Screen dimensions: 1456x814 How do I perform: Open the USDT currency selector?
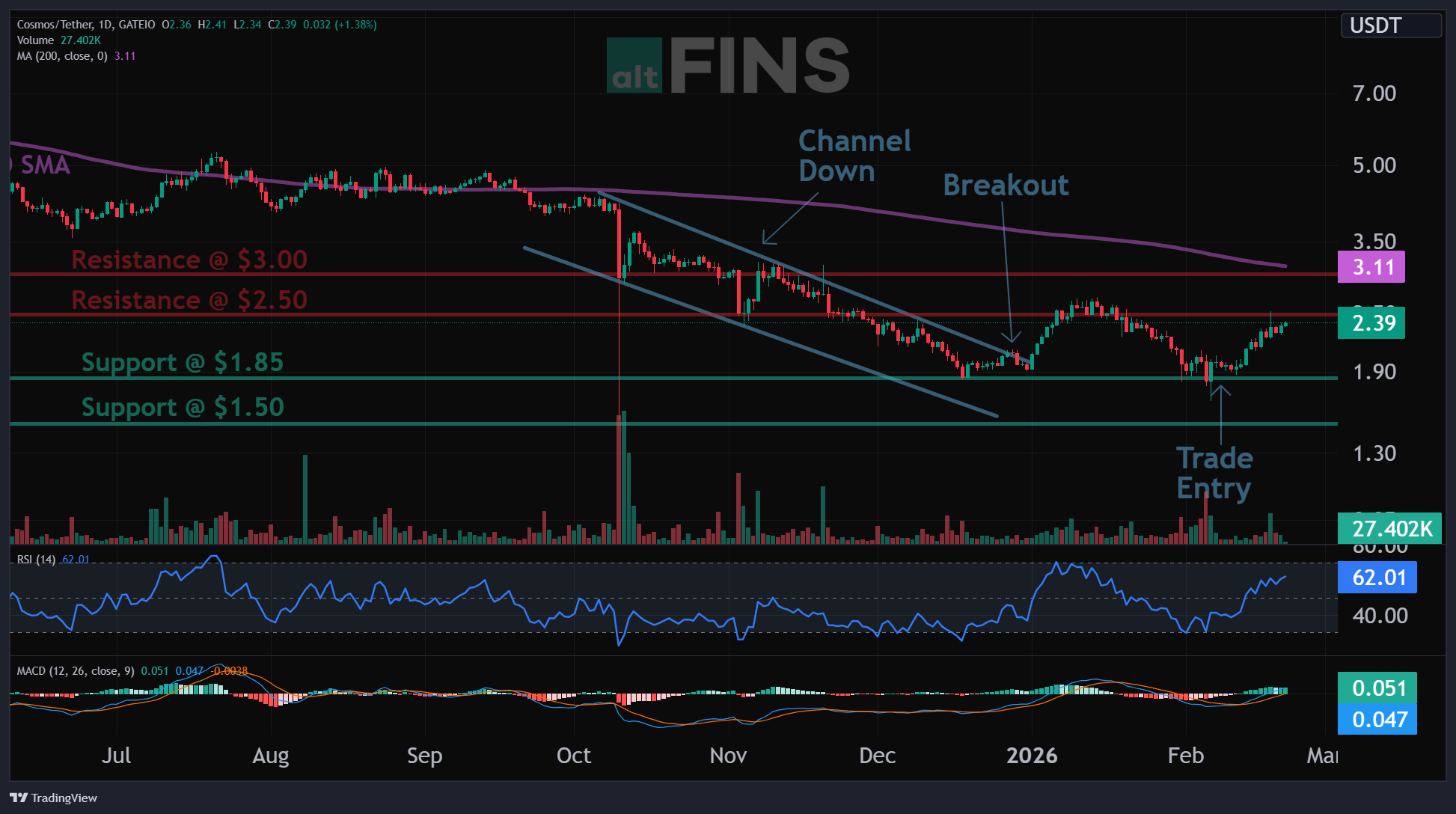1390,25
